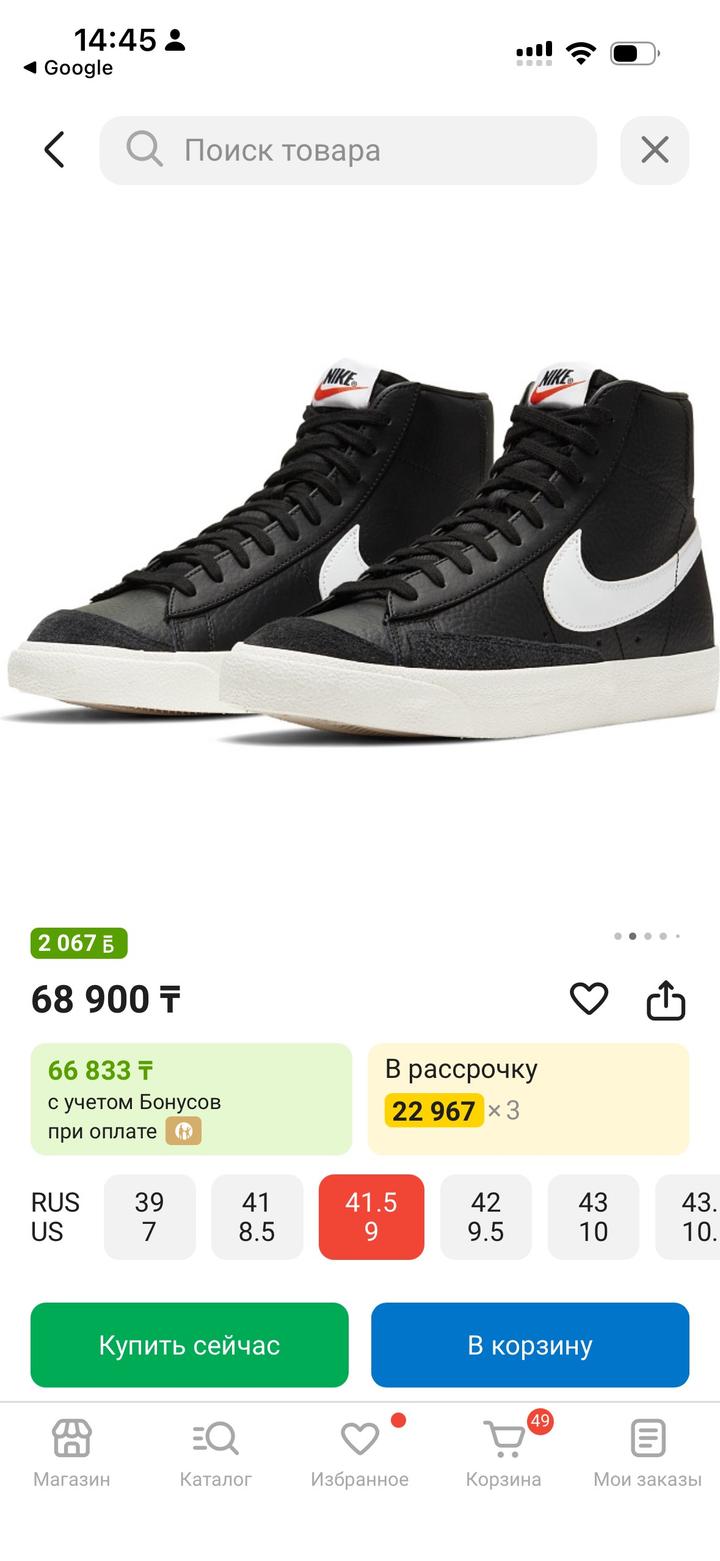Select size 42 RUS / 9.5 US
Image resolution: width=720 pixels, height=1561 pixels.
[486, 1217]
